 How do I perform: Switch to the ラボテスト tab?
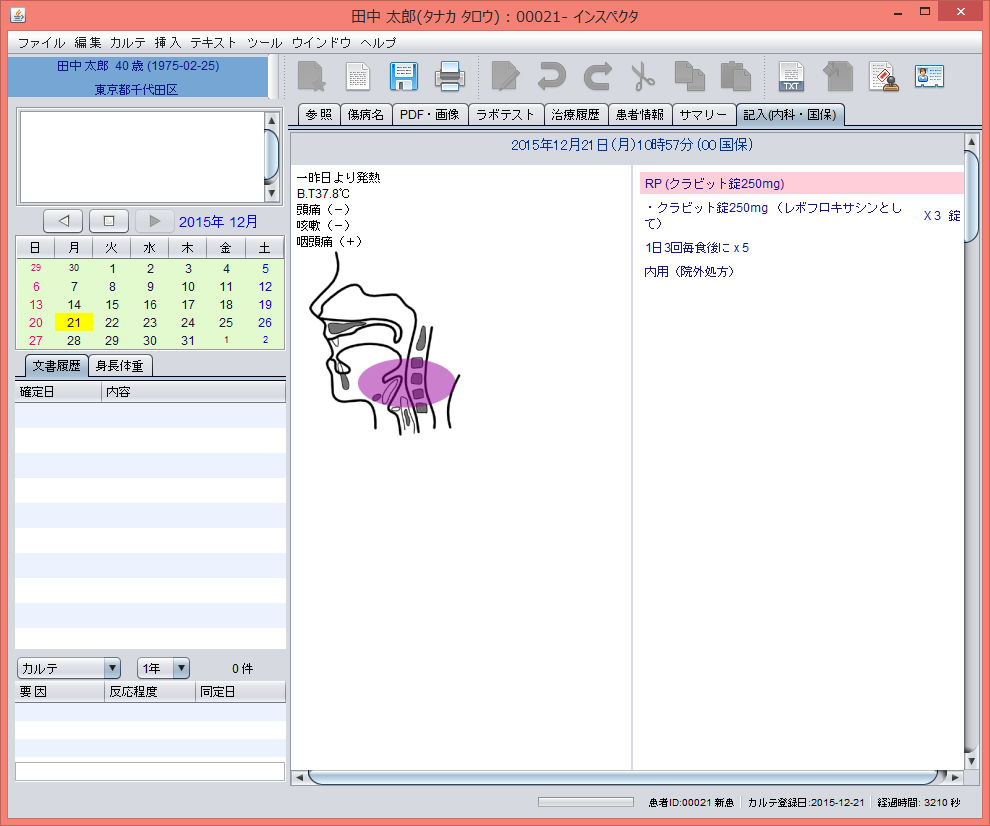tap(506, 115)
